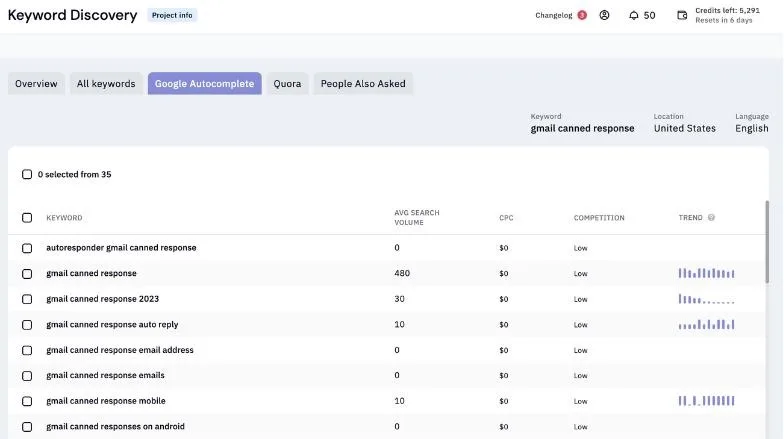This screenshot has height=439, width=784.
Task: View trend chart for gmail canned response mobile
Action: click(706, 400)
